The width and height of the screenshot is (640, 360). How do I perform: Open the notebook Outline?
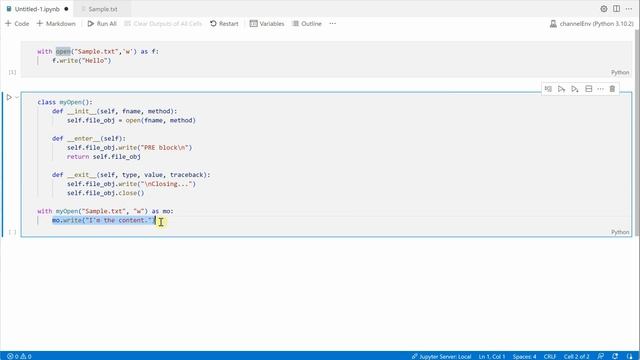click(x=307, y=24)
